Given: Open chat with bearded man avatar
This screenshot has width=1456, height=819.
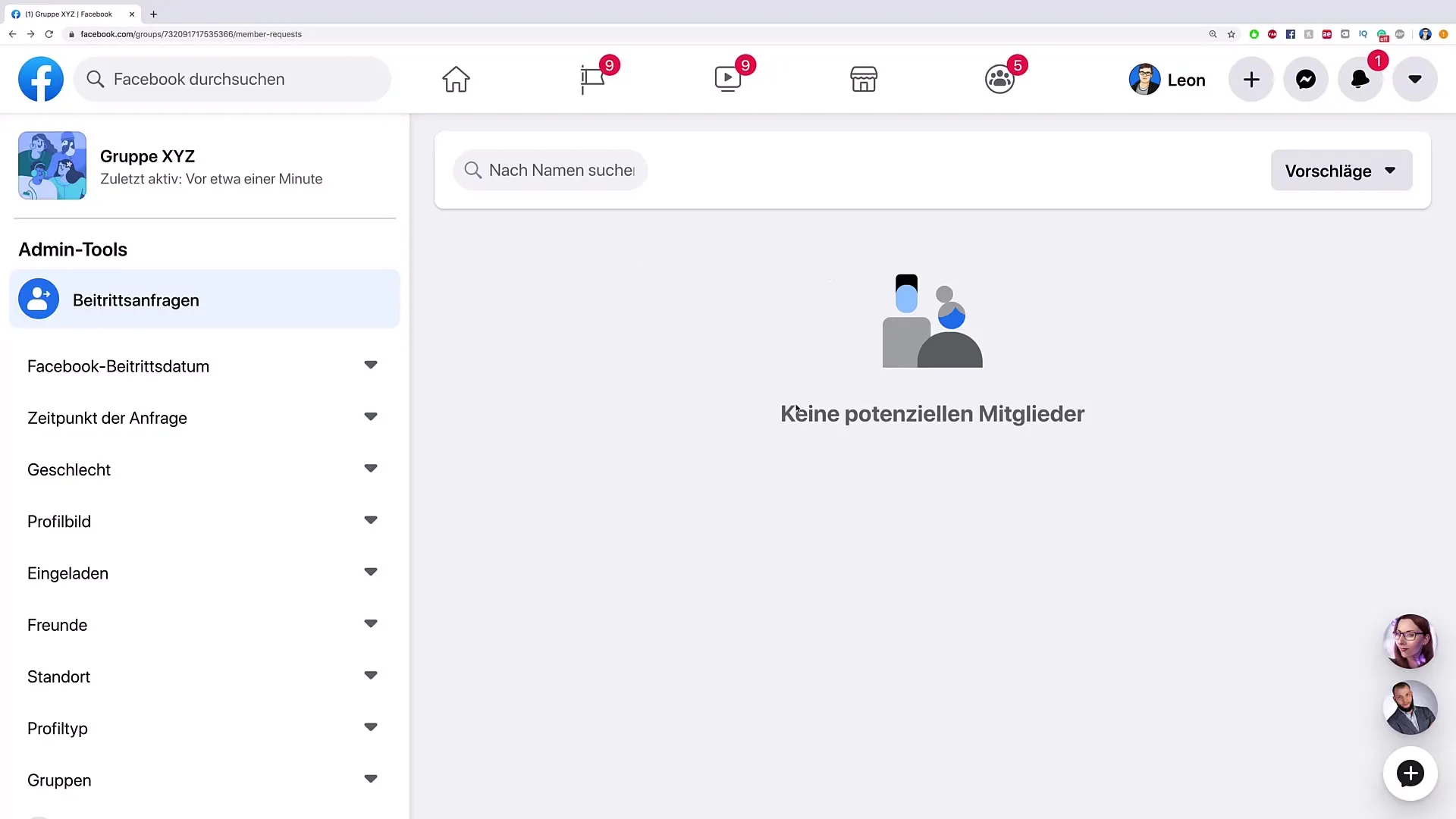Looking at the screenshot, I should 1410,708.
